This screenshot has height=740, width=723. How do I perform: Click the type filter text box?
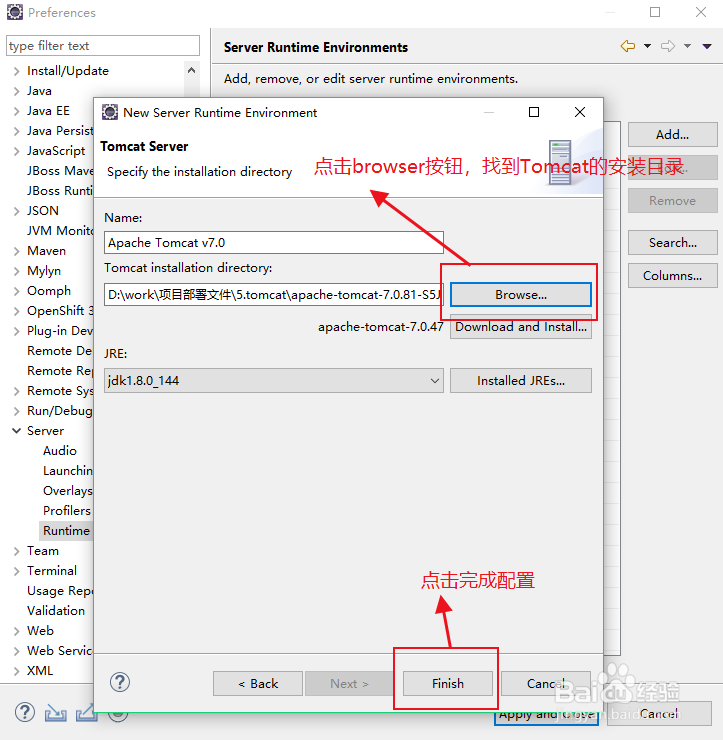tap(103, 46)
